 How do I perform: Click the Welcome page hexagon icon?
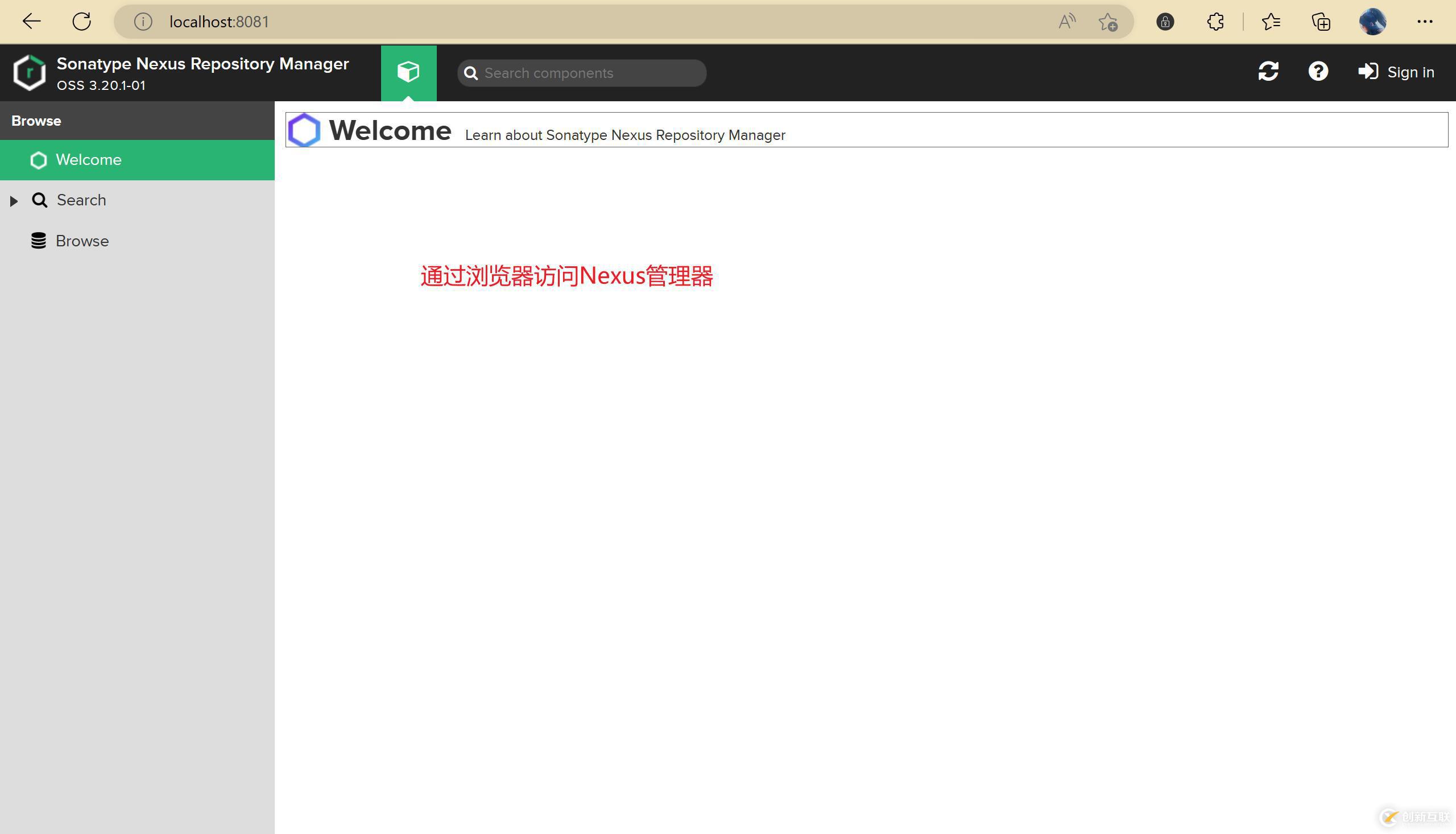pos(304,130)
